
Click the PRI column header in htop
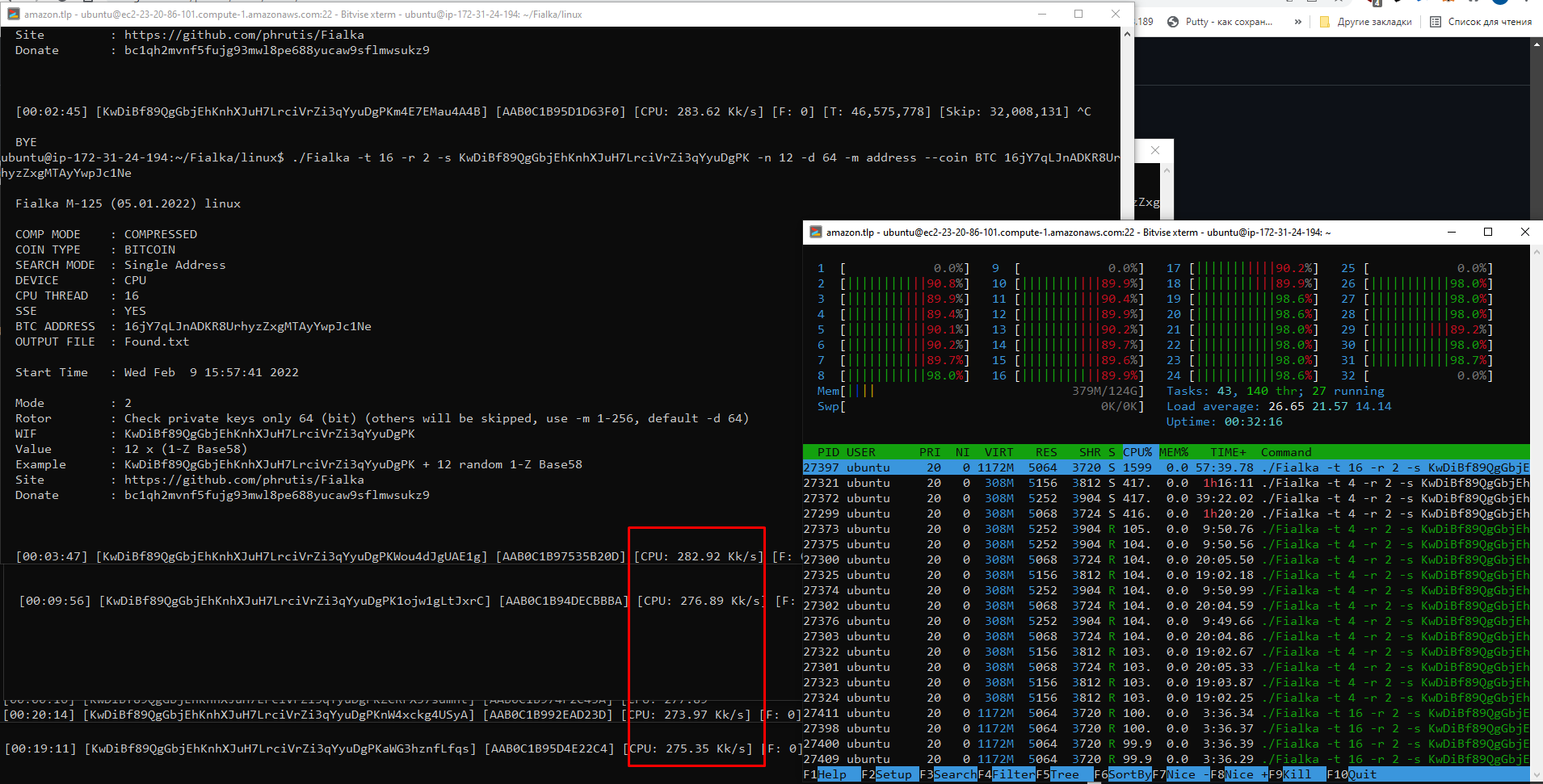[930, 452]
